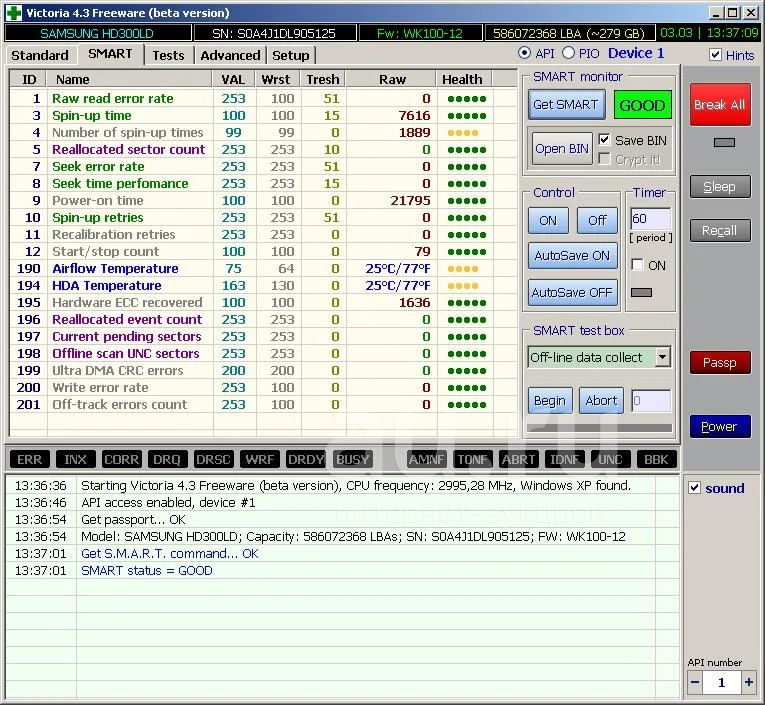Click the Health column header
The image size is (765, 705).
coord(463,79)
